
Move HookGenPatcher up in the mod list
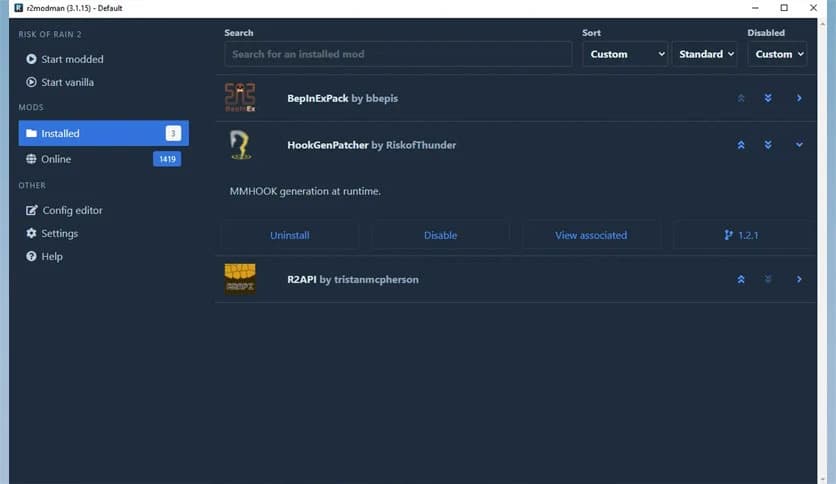pyautogui.click(x=741, y=145)
